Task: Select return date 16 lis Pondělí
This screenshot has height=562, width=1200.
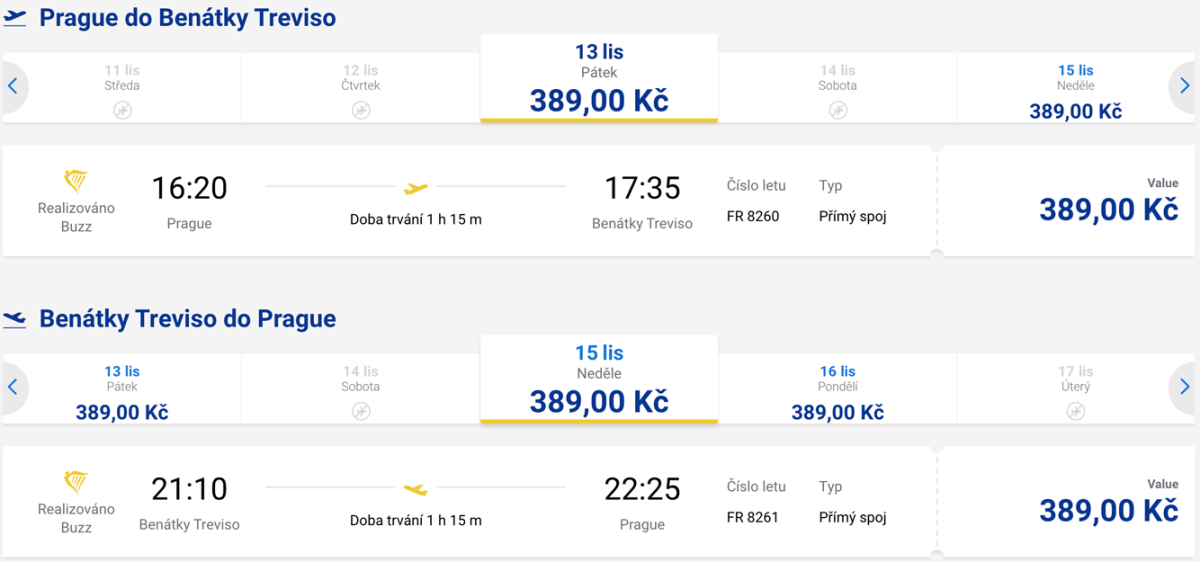Action: 837,391
